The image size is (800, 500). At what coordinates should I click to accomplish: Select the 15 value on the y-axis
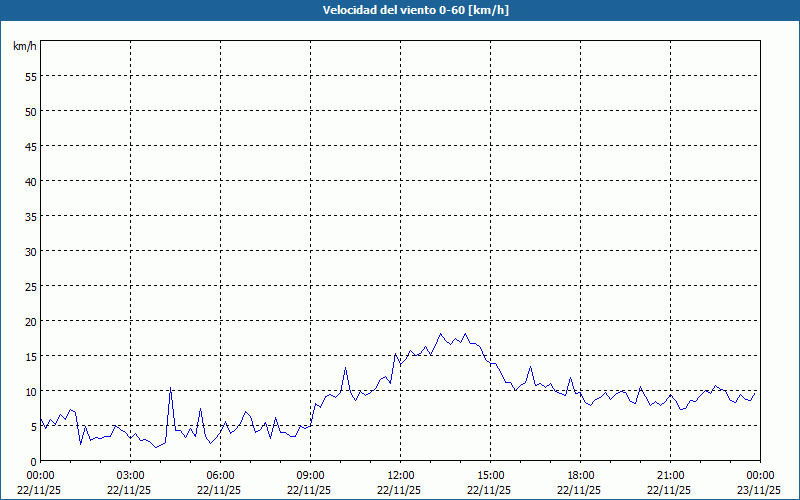click(x=30, y=356)
